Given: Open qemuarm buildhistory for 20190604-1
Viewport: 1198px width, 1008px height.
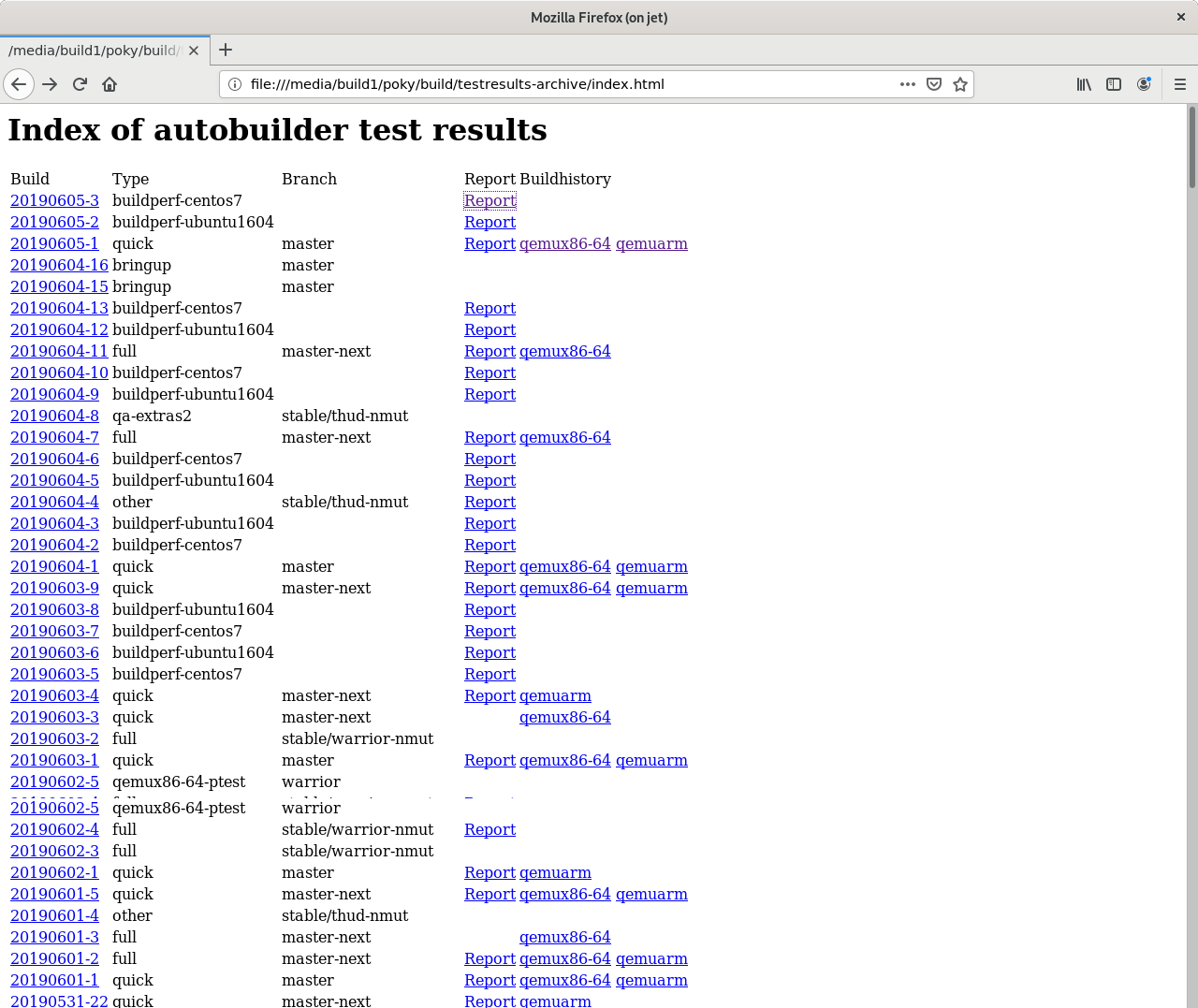Looking at the screenshot, I should coord(651,566).
